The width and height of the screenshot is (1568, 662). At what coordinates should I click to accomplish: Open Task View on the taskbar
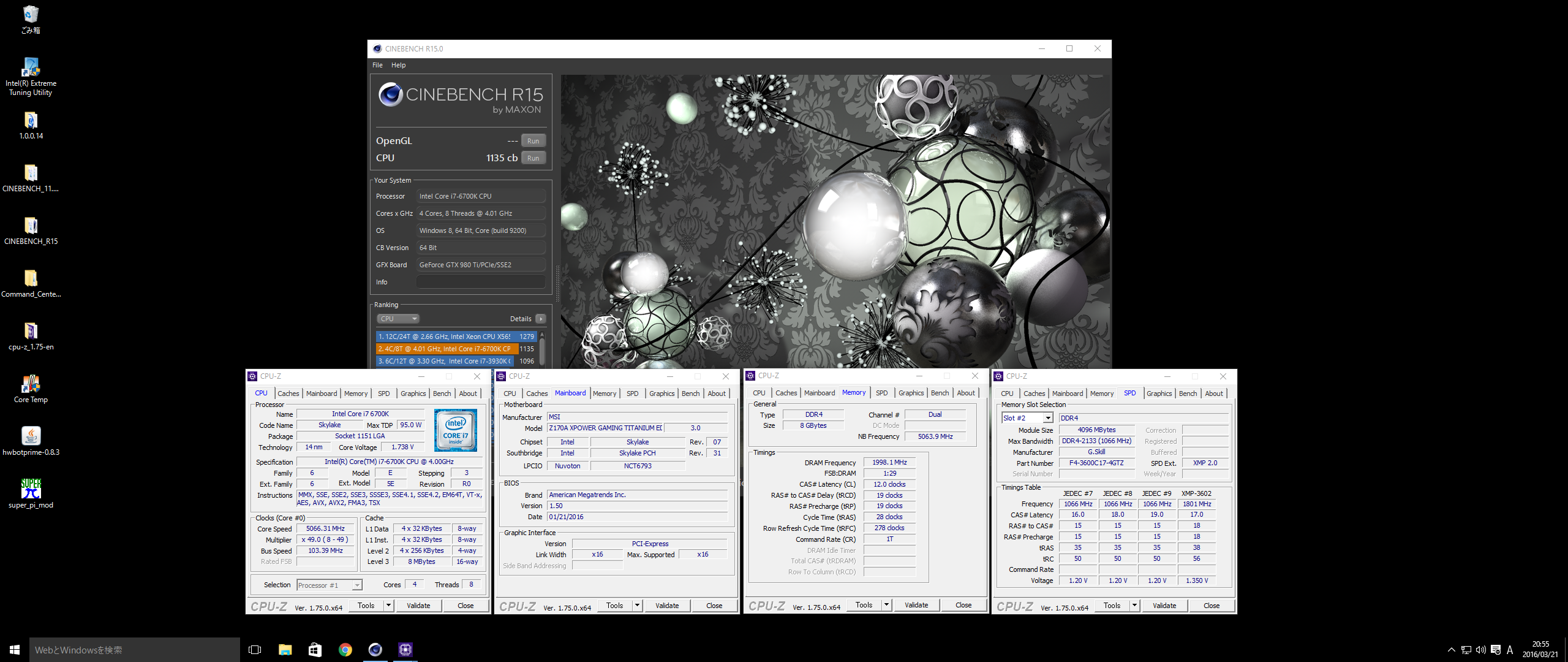click(x=255, y=649)
